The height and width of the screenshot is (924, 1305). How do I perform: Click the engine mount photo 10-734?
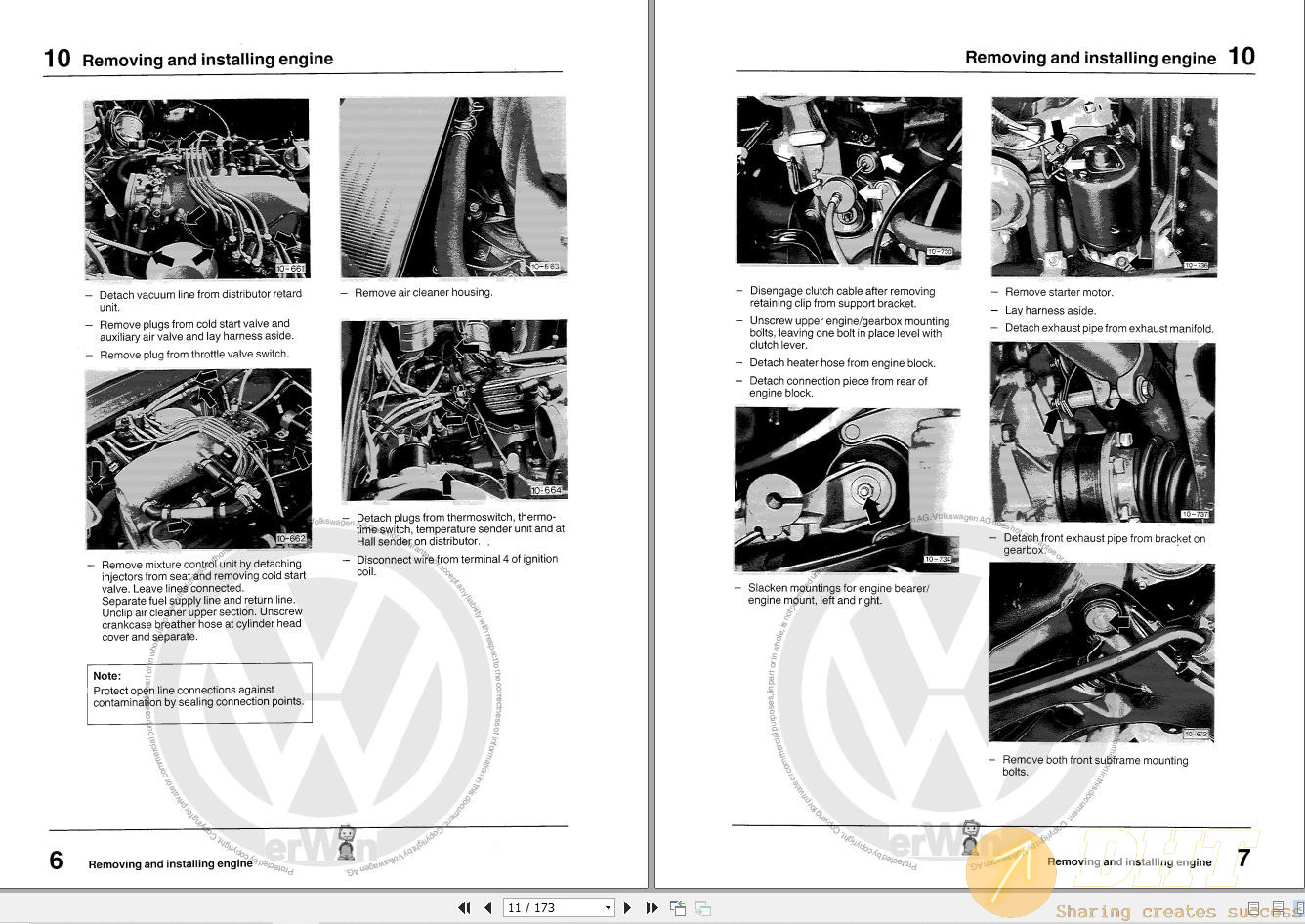(847, 489)
